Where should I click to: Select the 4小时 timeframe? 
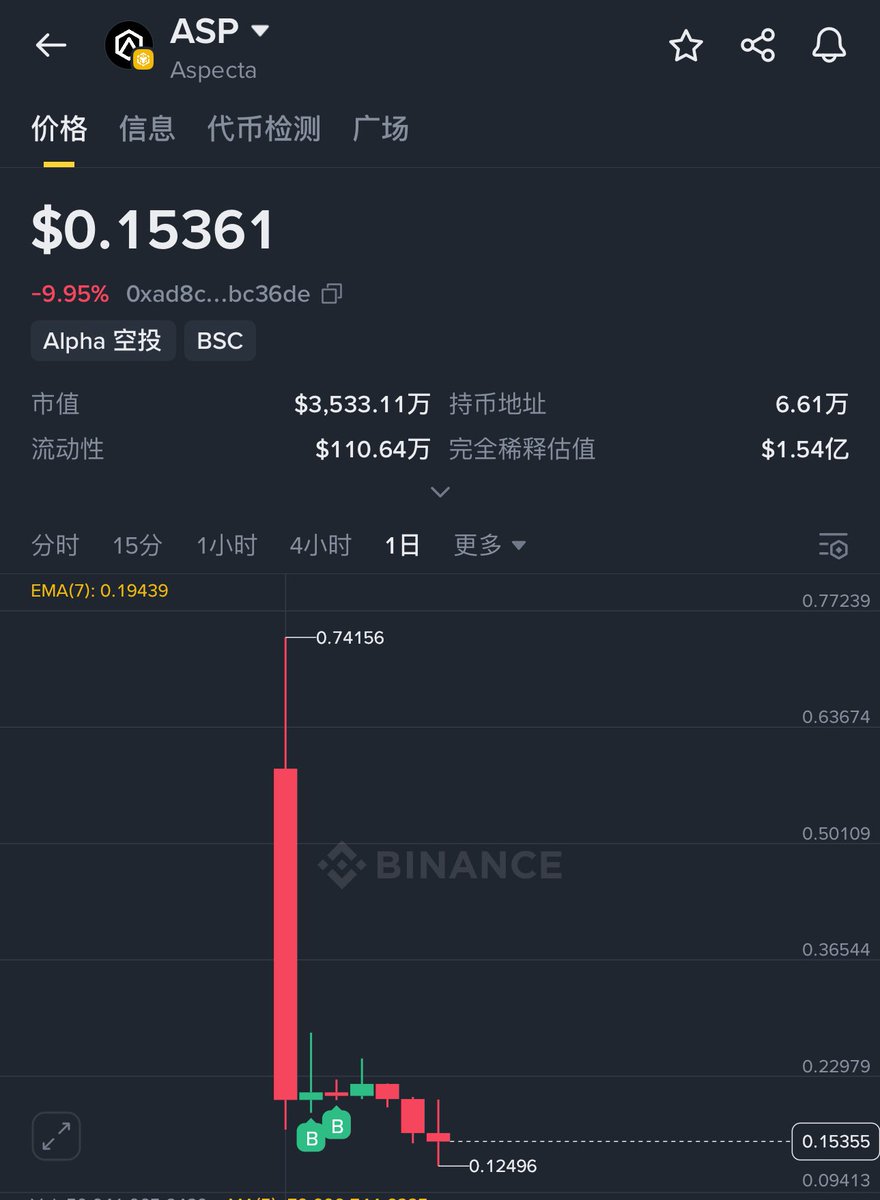(x=320, y=545)
